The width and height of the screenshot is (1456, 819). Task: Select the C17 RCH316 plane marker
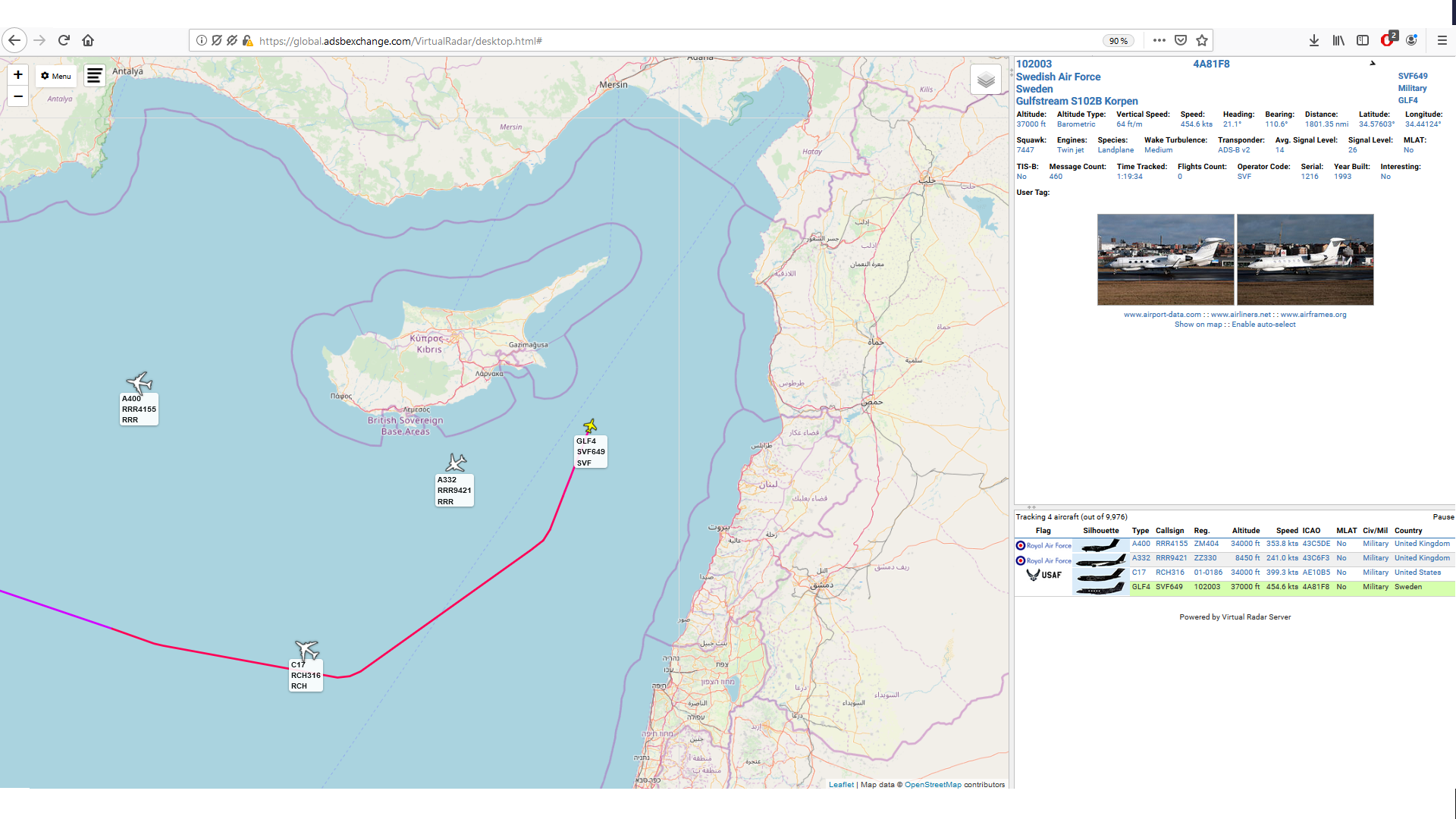306,650
